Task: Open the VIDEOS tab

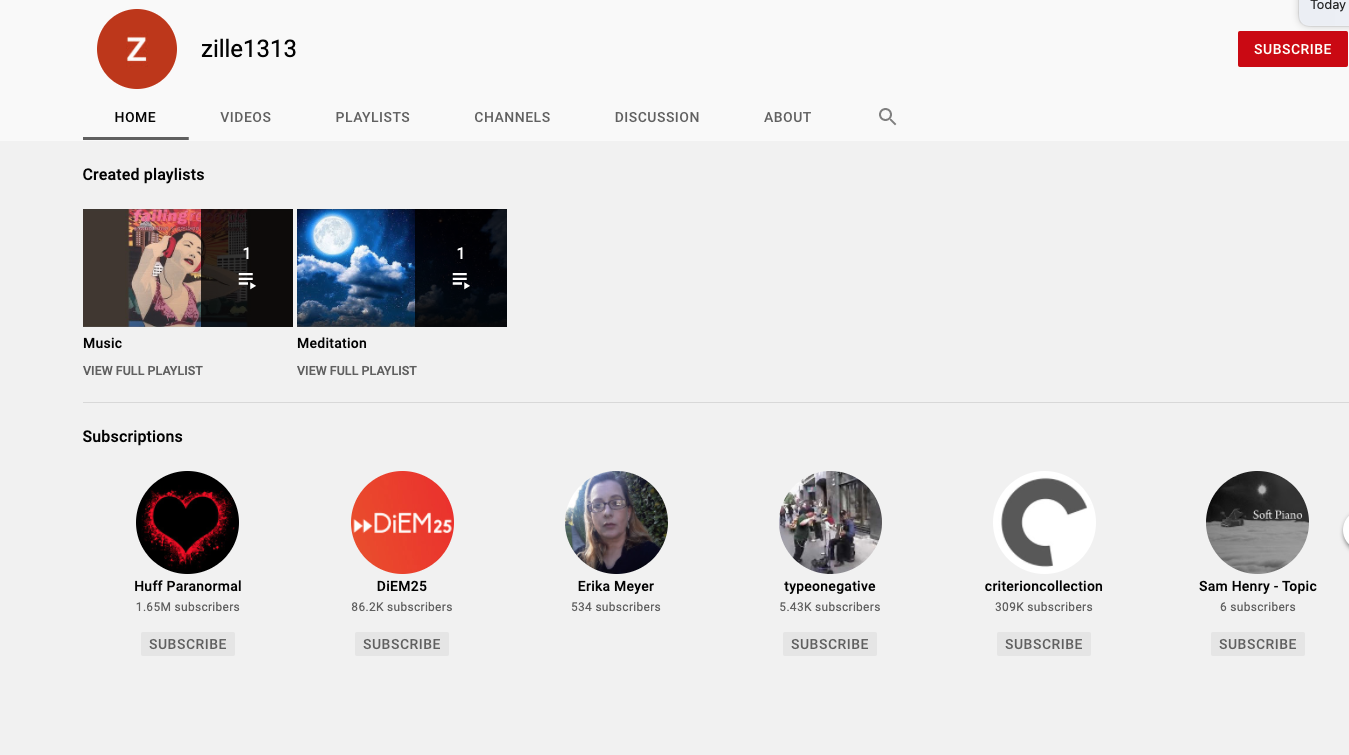Action: pos(246,117)
